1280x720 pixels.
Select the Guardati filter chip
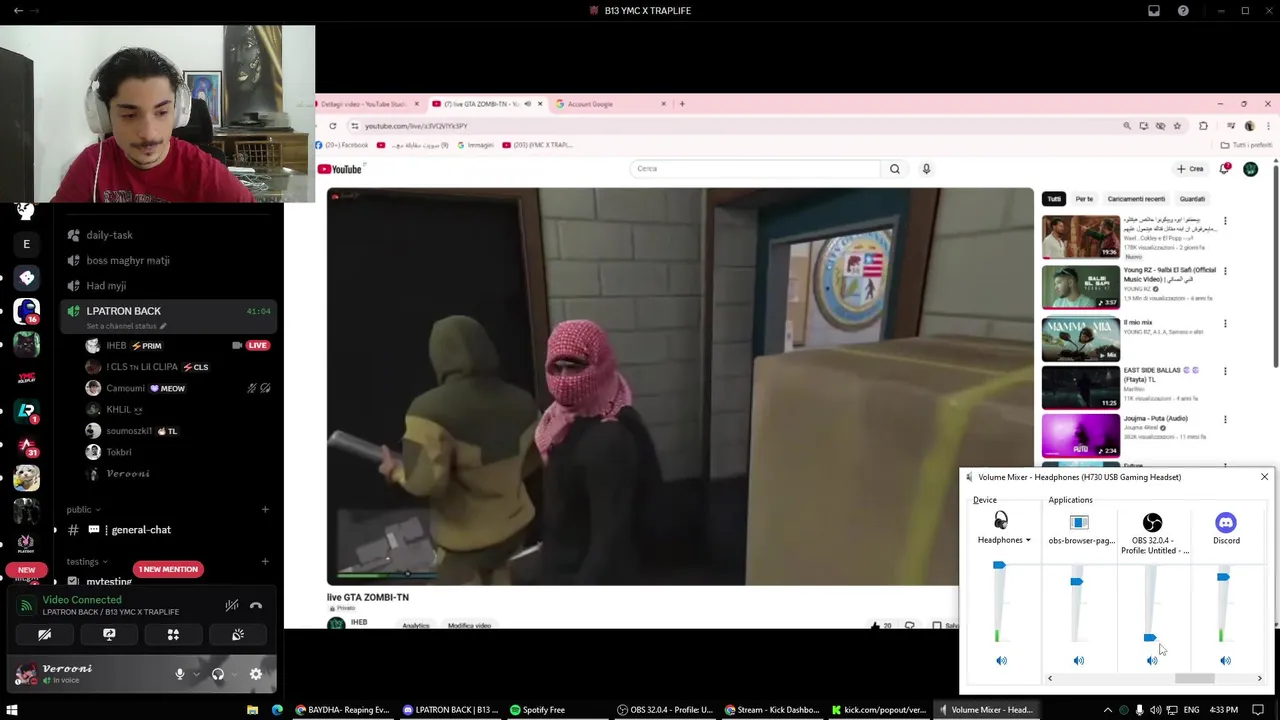pos(1192,199)
